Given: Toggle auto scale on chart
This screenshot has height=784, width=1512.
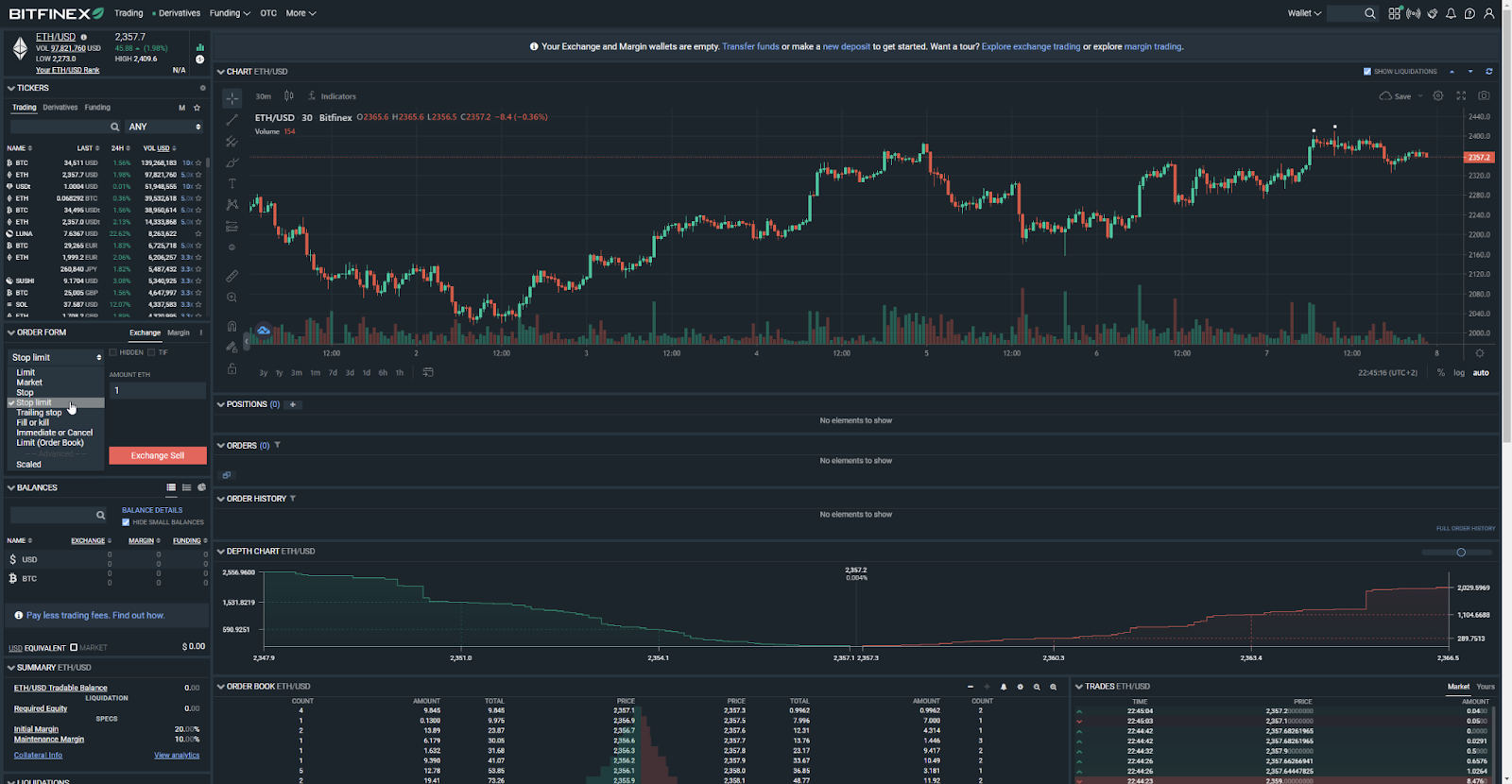Looking at the screenshot, I should [x=1481, y=372].
